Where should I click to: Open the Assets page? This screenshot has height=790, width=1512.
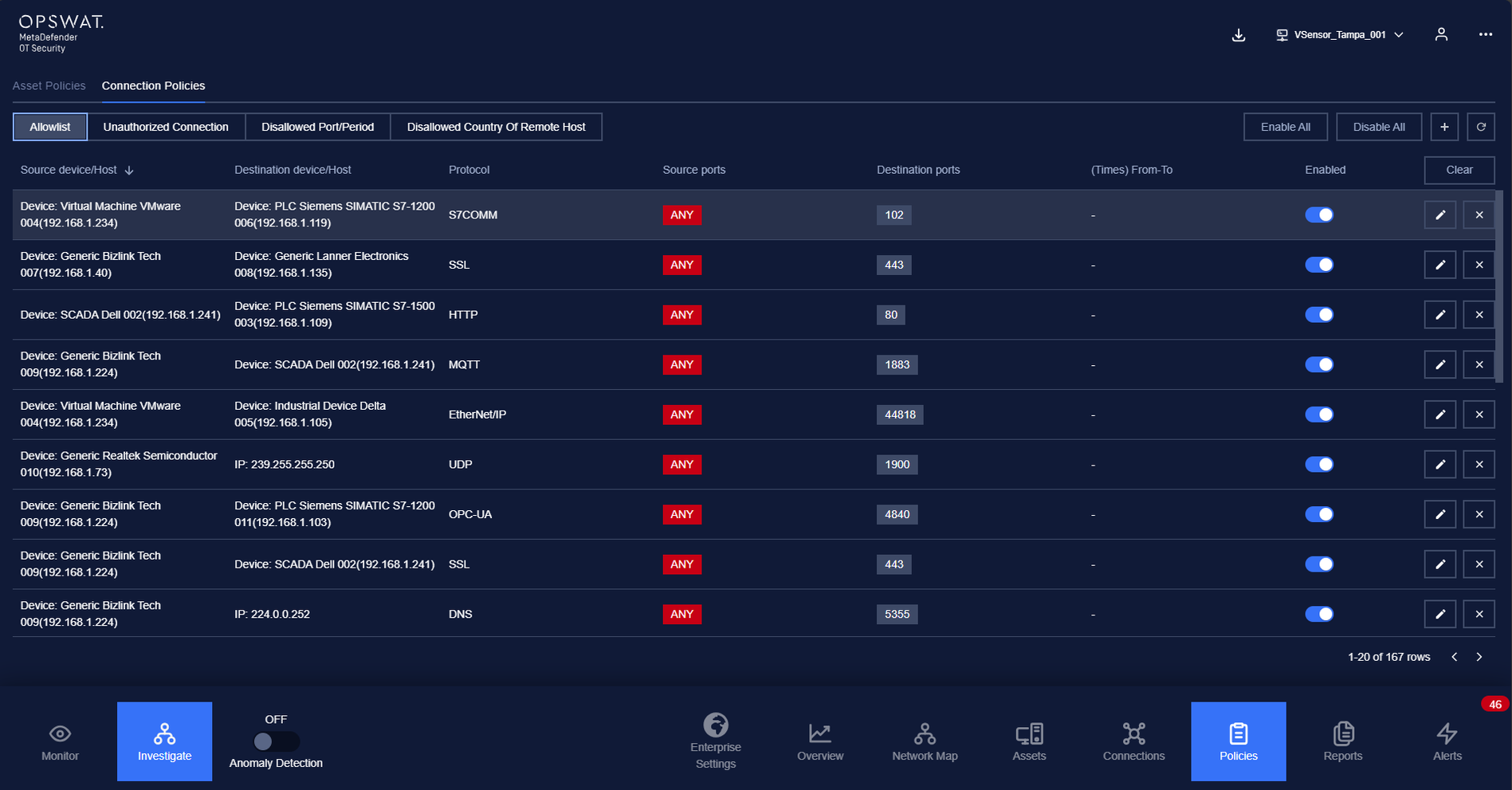[1029, 741]
